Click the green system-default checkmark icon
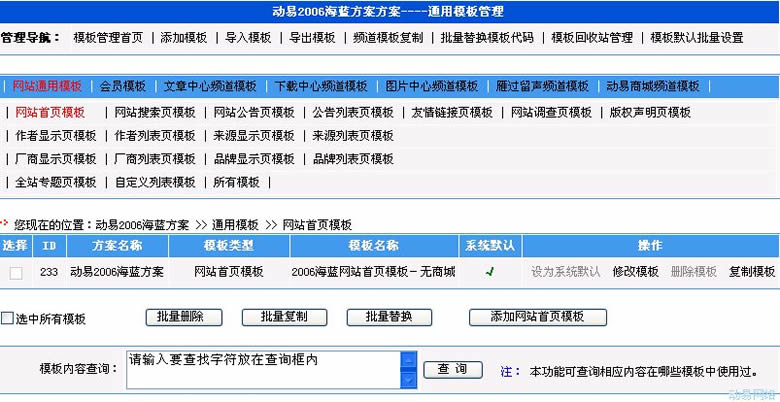Screen dimensions: 780x402 (490, 272)
